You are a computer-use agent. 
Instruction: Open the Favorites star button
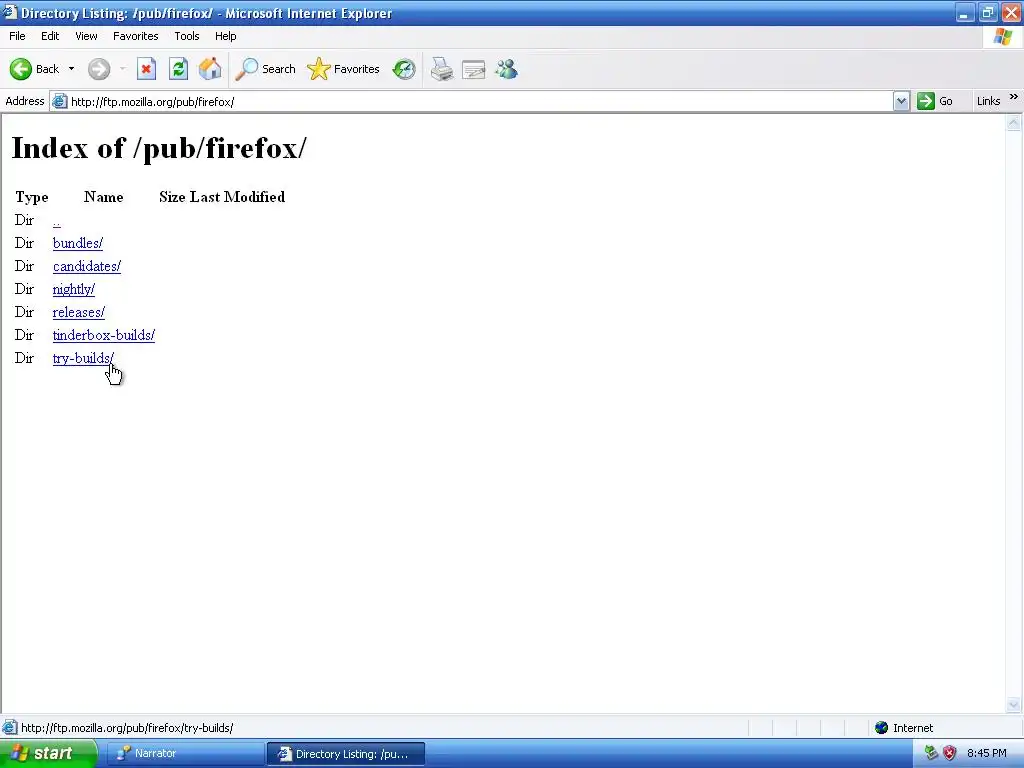(344, 69)
